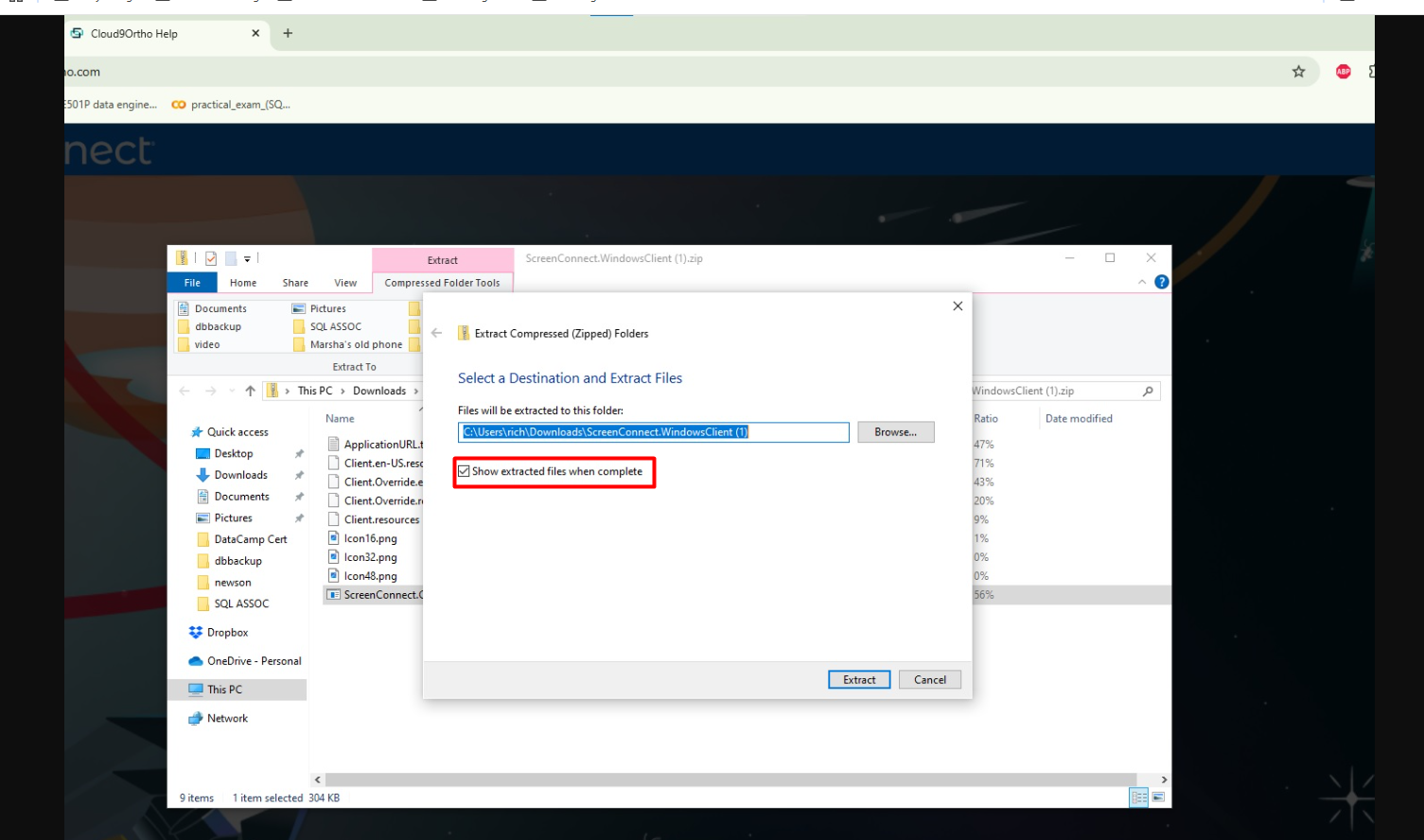This screenshot has width=1424, height=840.
Task: Select the Icon48.png file
Action: 370,576
